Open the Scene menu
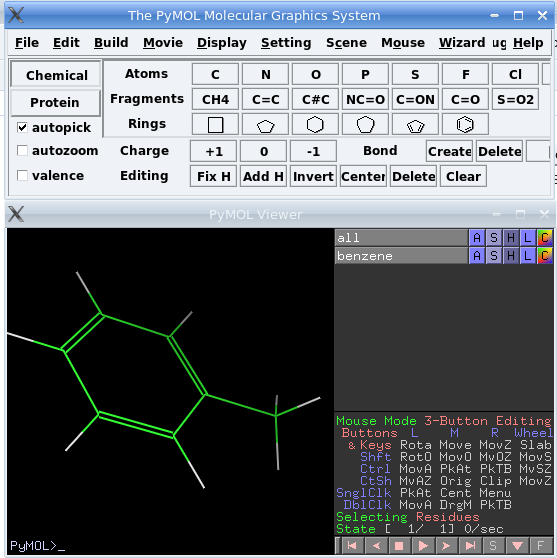 tap(346, 43)
